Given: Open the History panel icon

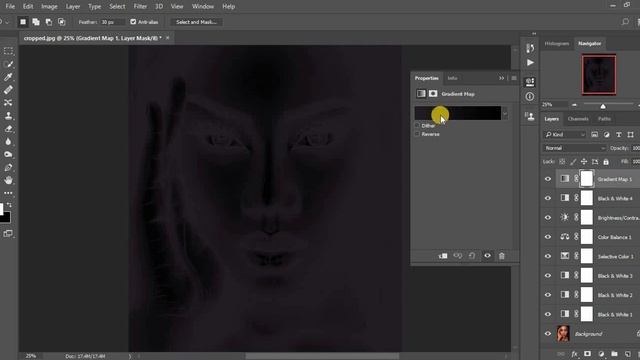Looking at the screenshot, I should 530,48.
